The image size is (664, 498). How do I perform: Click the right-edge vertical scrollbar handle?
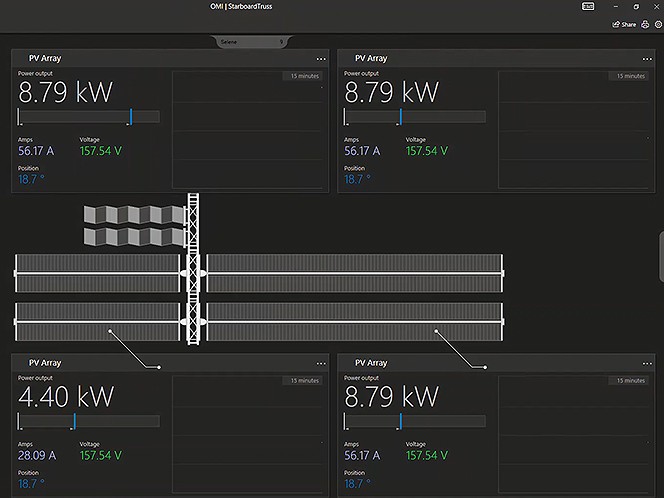(661, 263)
